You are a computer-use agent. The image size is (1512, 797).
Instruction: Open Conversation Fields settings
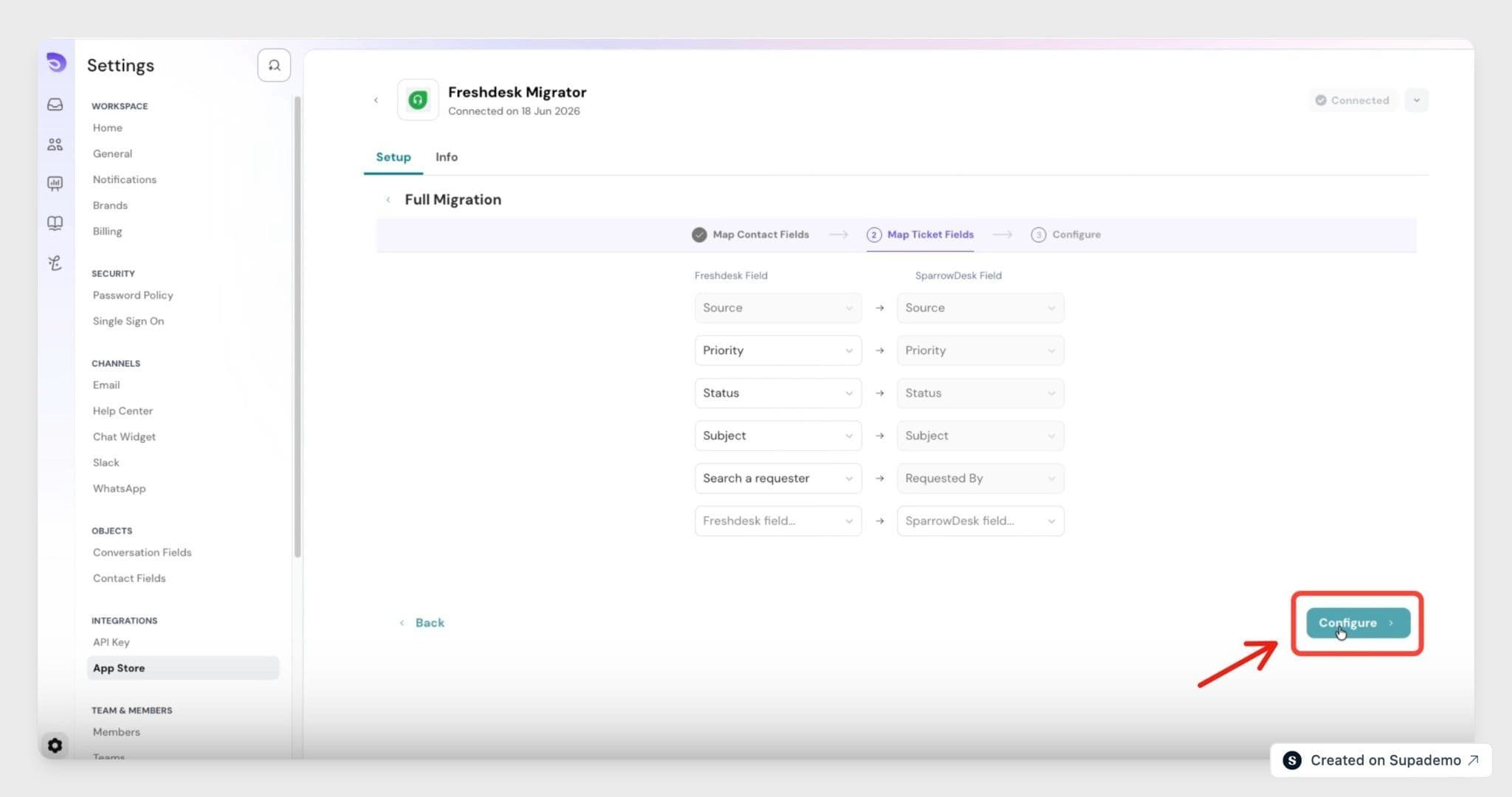tap(142, 553)
